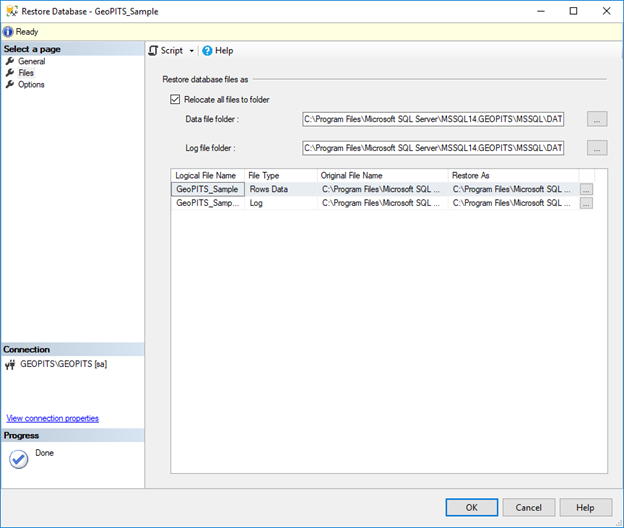Click the connection plug icon

(10, 364)
